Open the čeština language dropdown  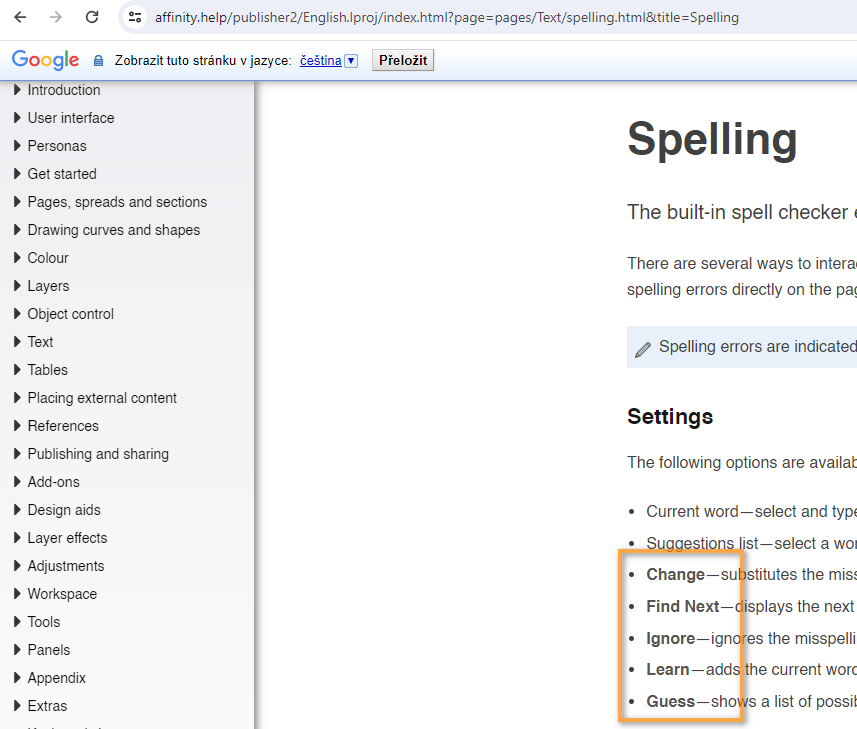click(351, 61)
